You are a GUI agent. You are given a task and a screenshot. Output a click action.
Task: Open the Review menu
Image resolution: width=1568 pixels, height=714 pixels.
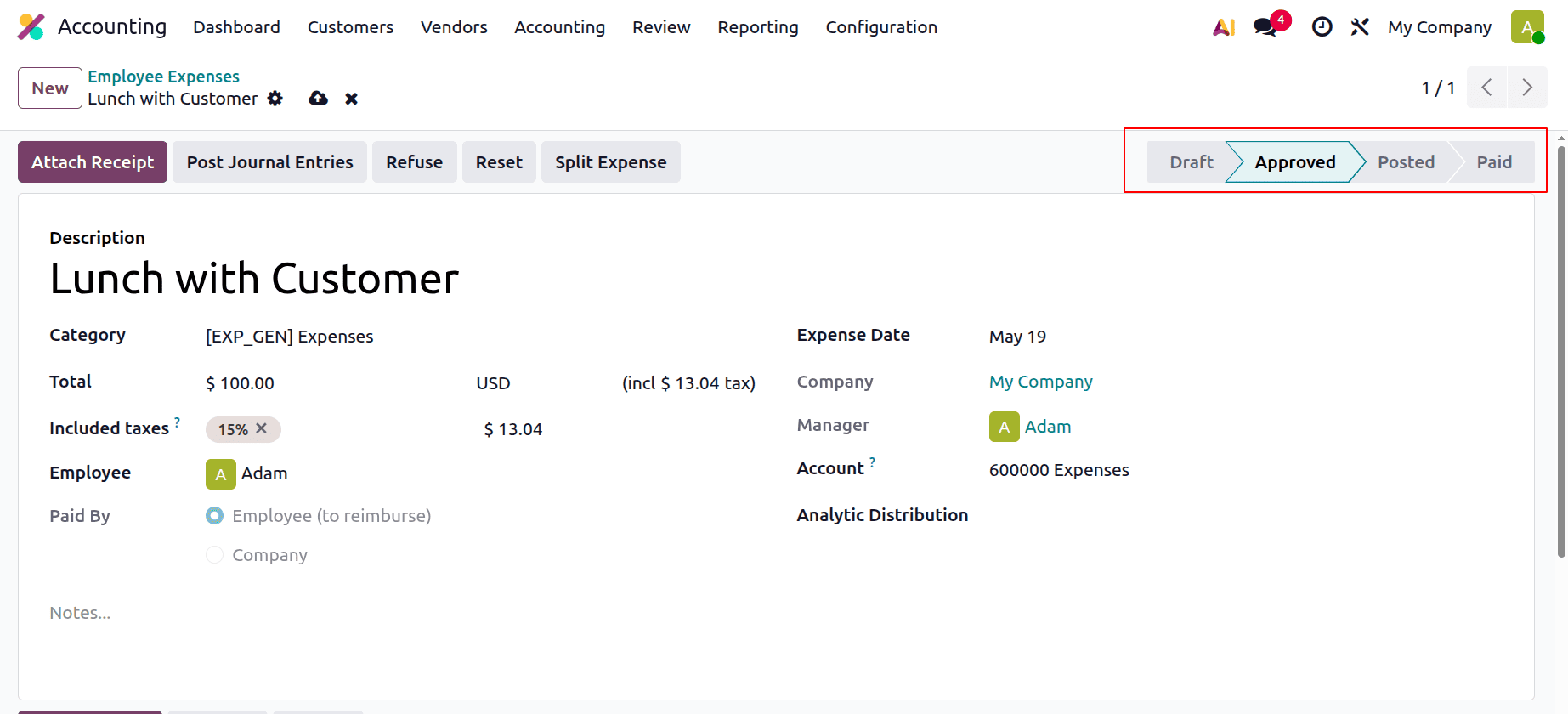tap(661, 27)
